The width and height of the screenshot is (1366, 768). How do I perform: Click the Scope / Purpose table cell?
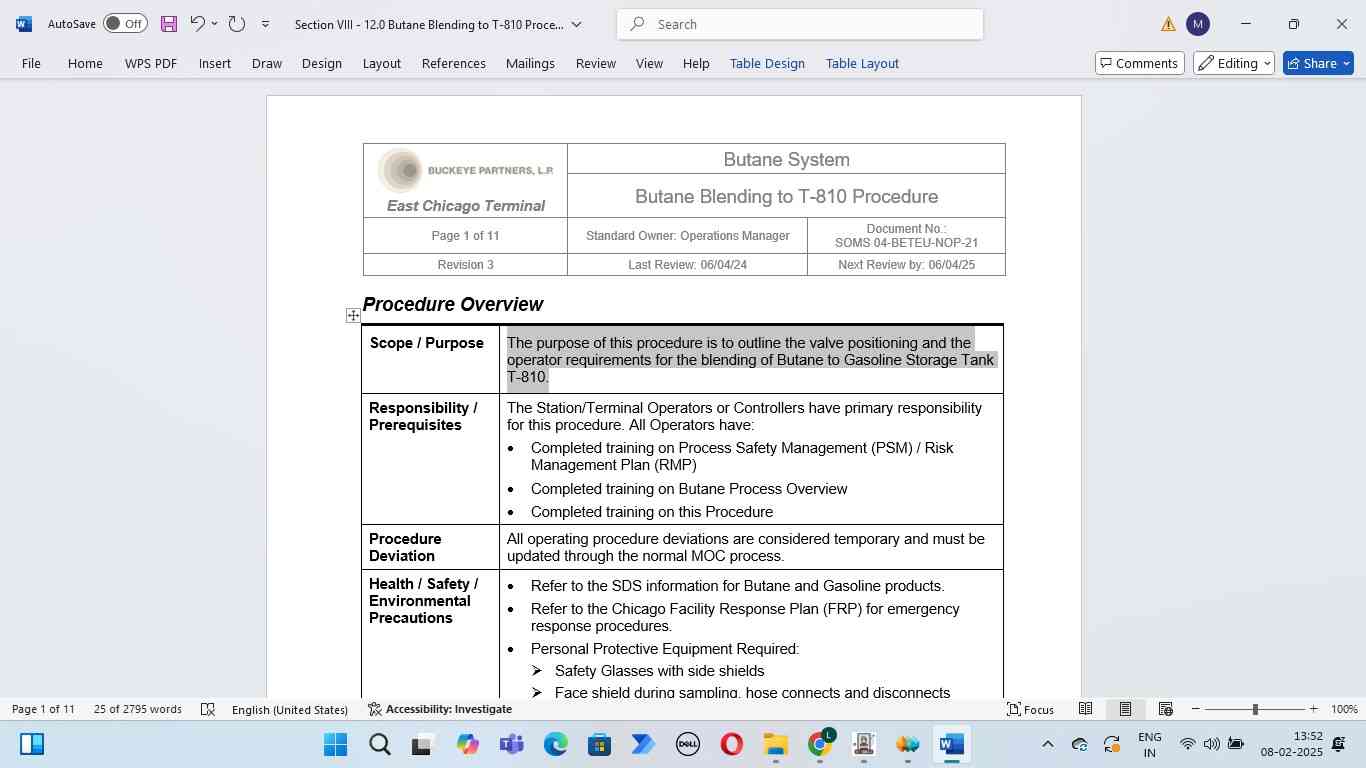430,359
